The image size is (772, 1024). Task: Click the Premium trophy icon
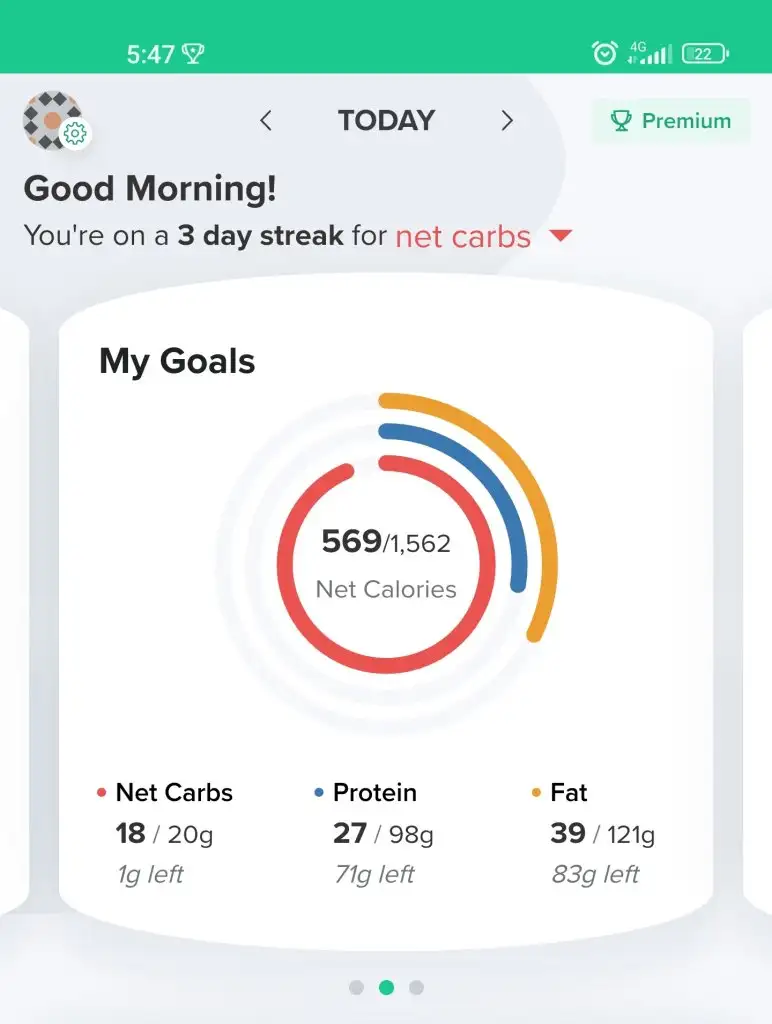[x=620, y=121]
